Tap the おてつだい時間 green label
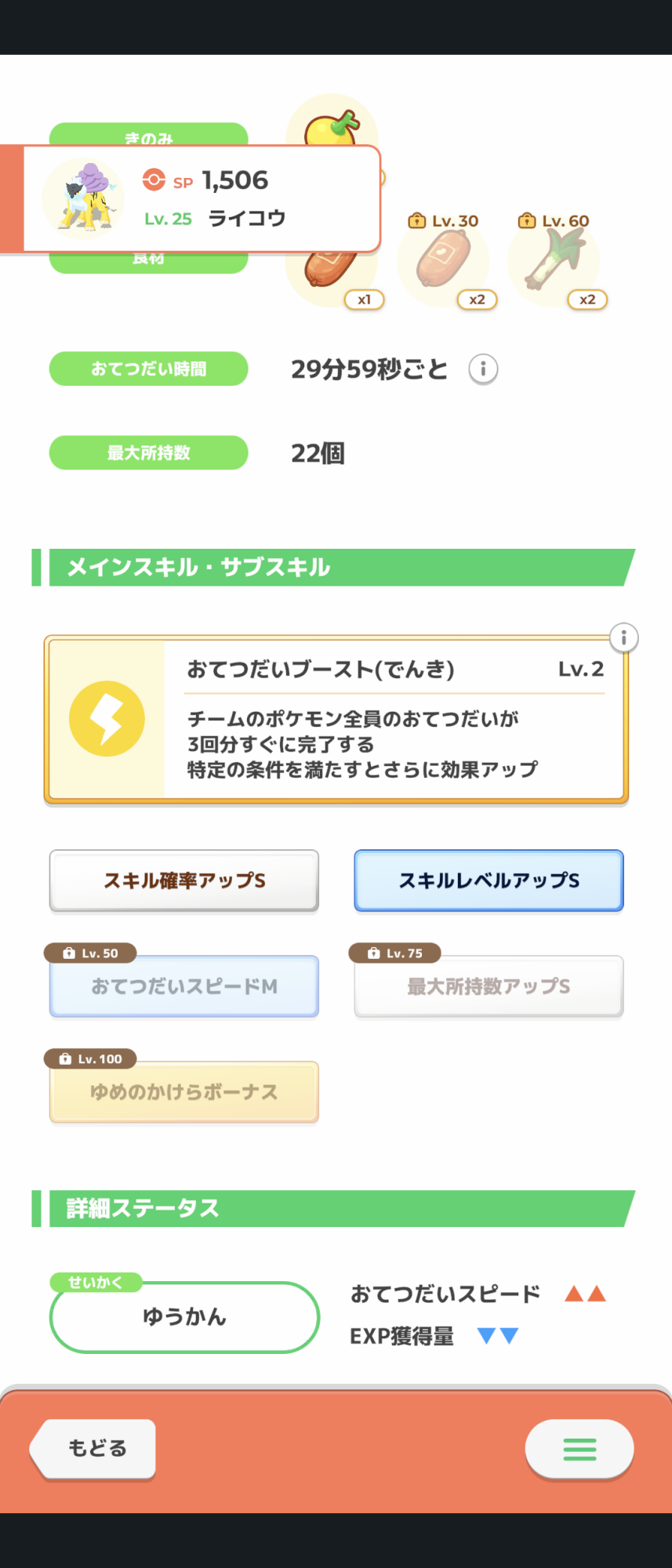This screenshot has height=1568, width=672. 149,368
